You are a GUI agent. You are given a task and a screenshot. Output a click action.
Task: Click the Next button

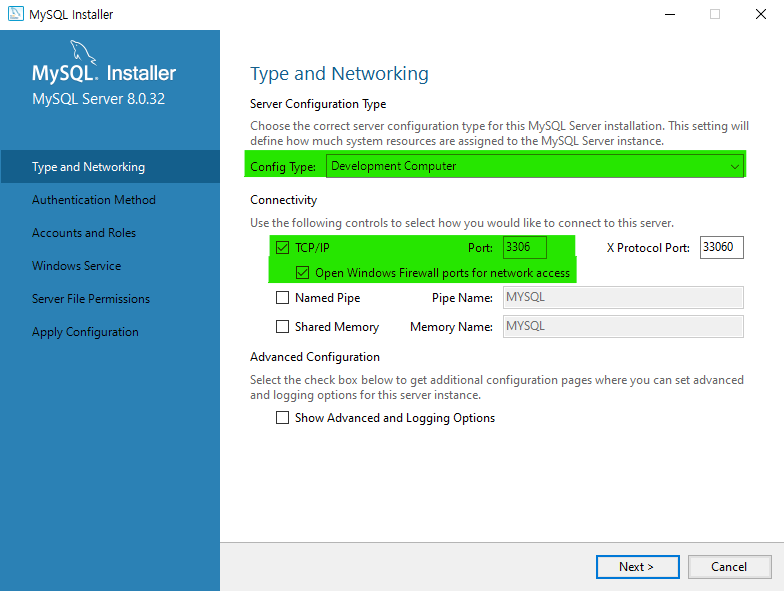[x=638, y=566]
